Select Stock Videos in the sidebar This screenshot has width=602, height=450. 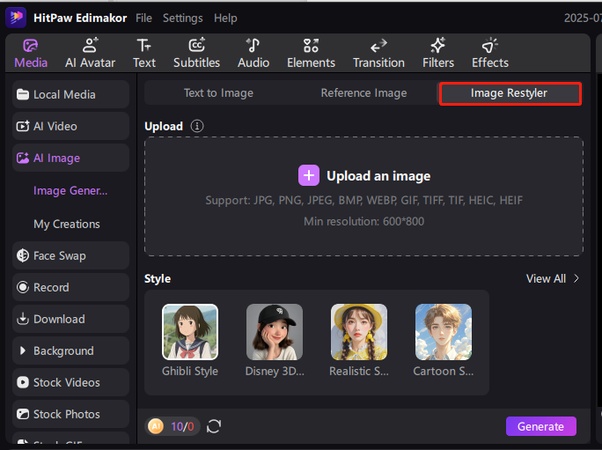(71, 382)
